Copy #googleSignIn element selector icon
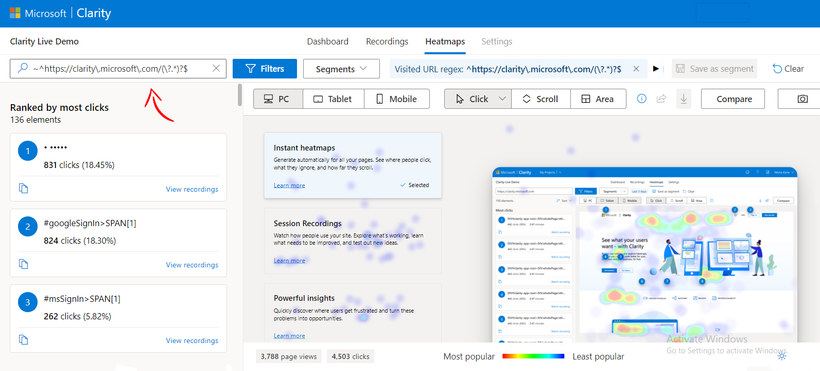 [23, 264]
